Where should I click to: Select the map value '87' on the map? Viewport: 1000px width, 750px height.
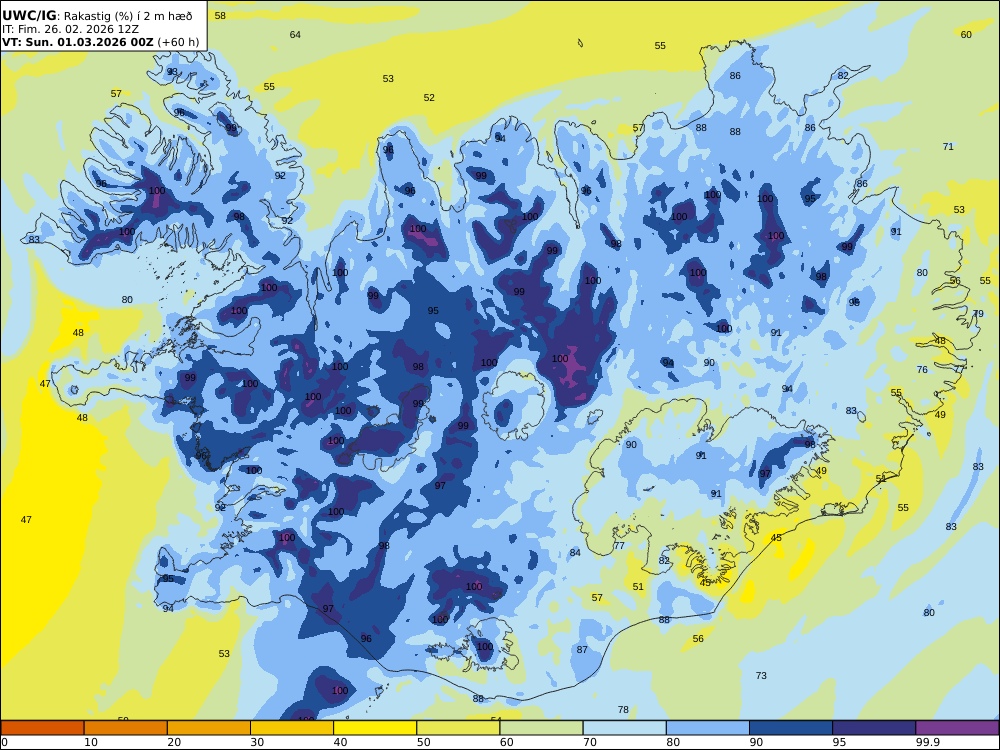click(x=582, y=649)
